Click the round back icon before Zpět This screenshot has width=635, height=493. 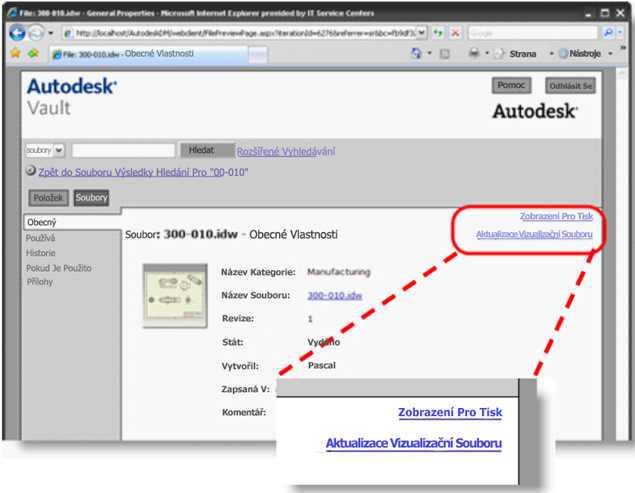click(31, 171)
